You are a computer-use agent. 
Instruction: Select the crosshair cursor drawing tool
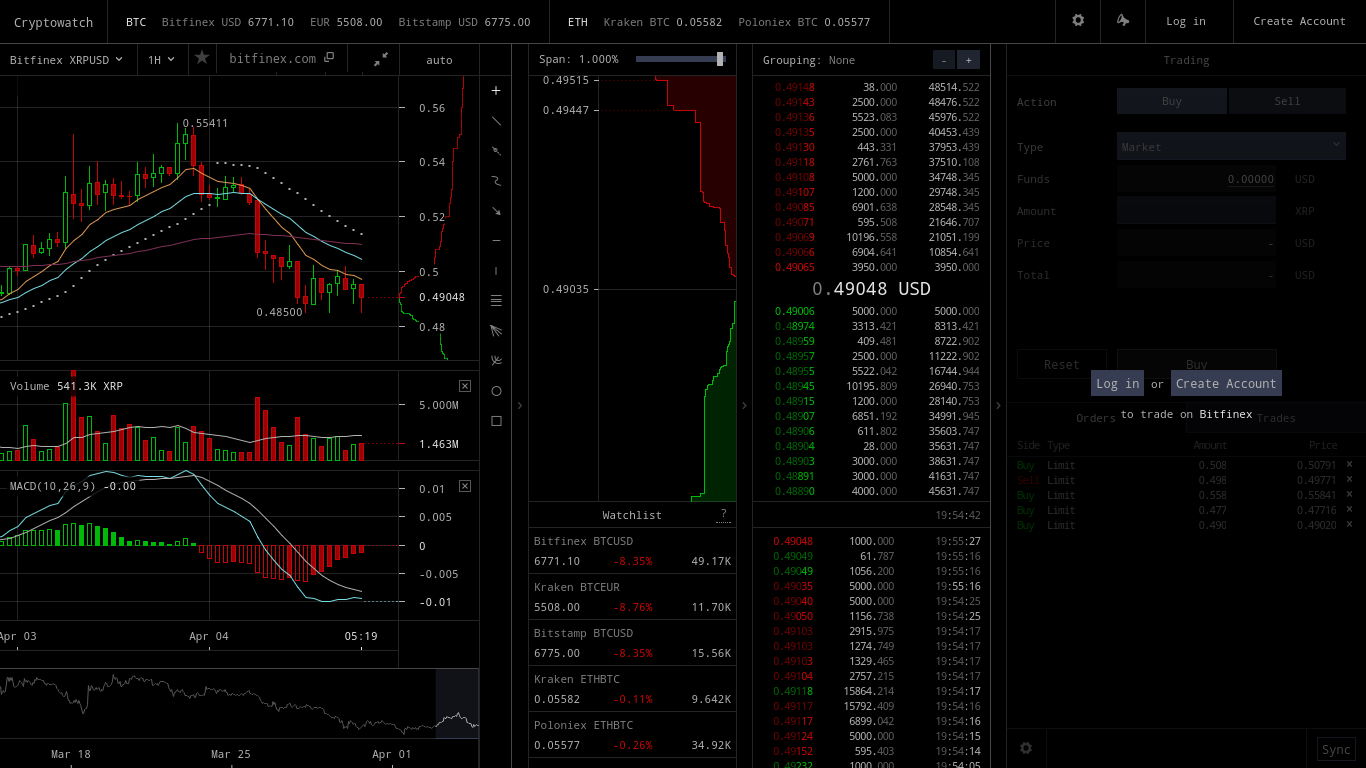click(496, 91)
